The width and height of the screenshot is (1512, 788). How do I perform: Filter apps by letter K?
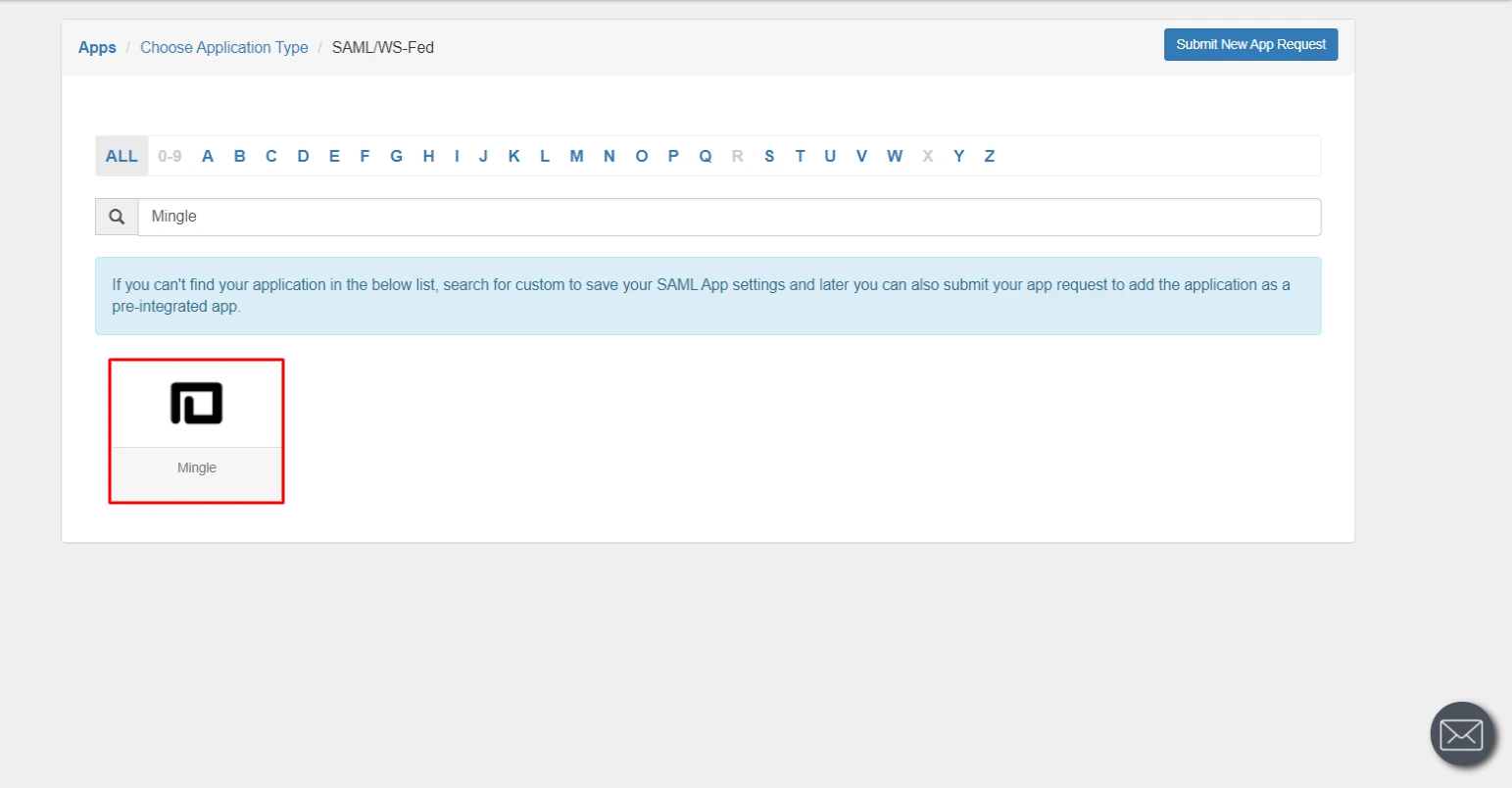(x=514, y=156)
